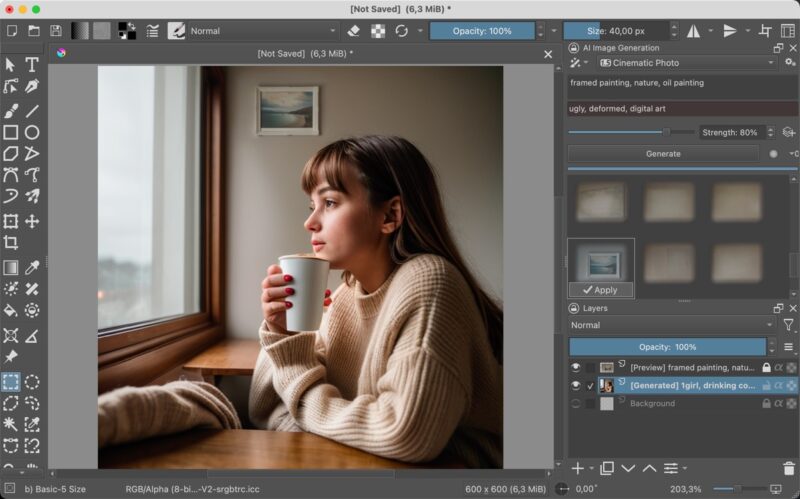
Task: Activate the Rectangular Selection tool
Action: coord(11,382)
